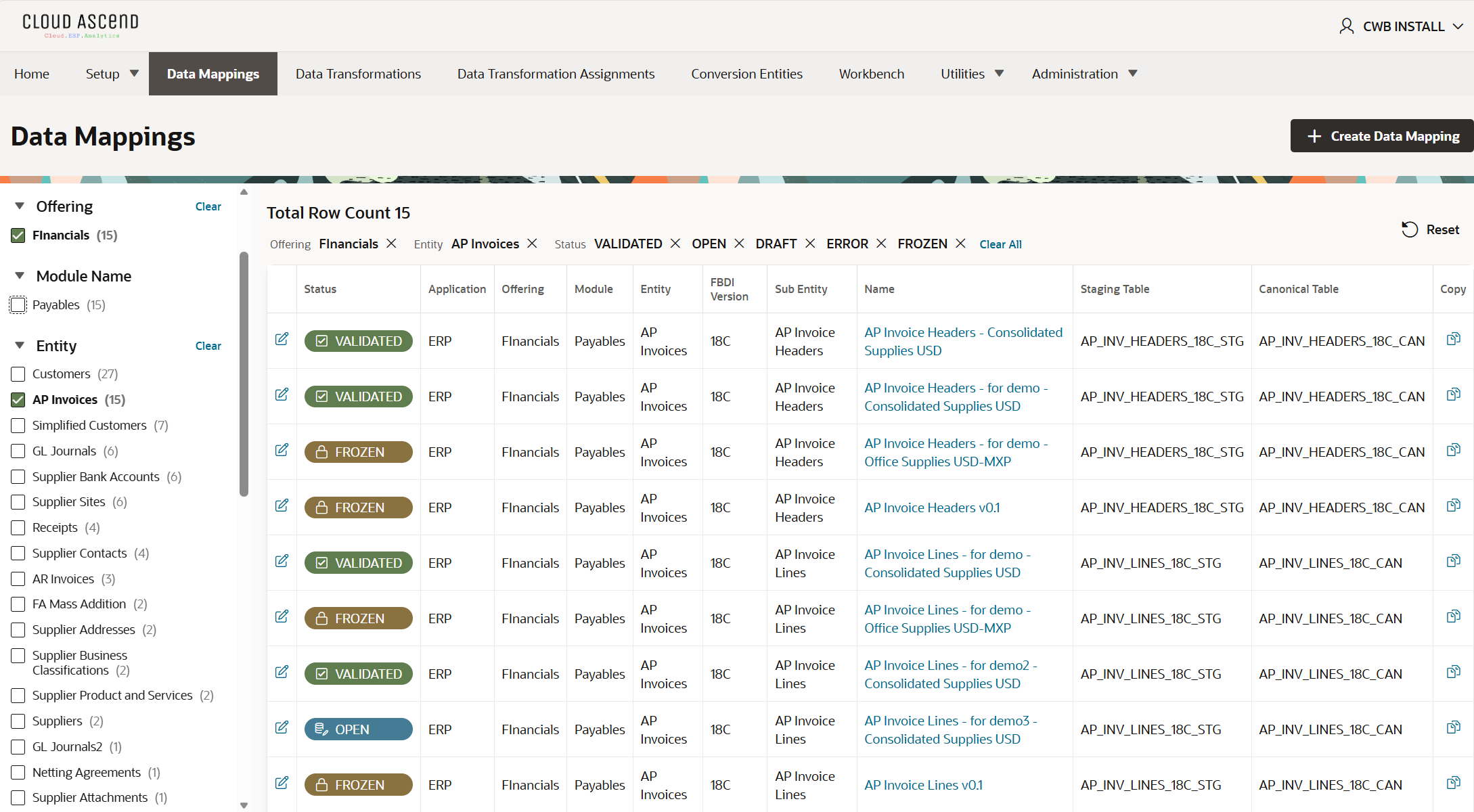Click the Cloud Ascend logo
1474x812 pixels.
coord(81,26)
